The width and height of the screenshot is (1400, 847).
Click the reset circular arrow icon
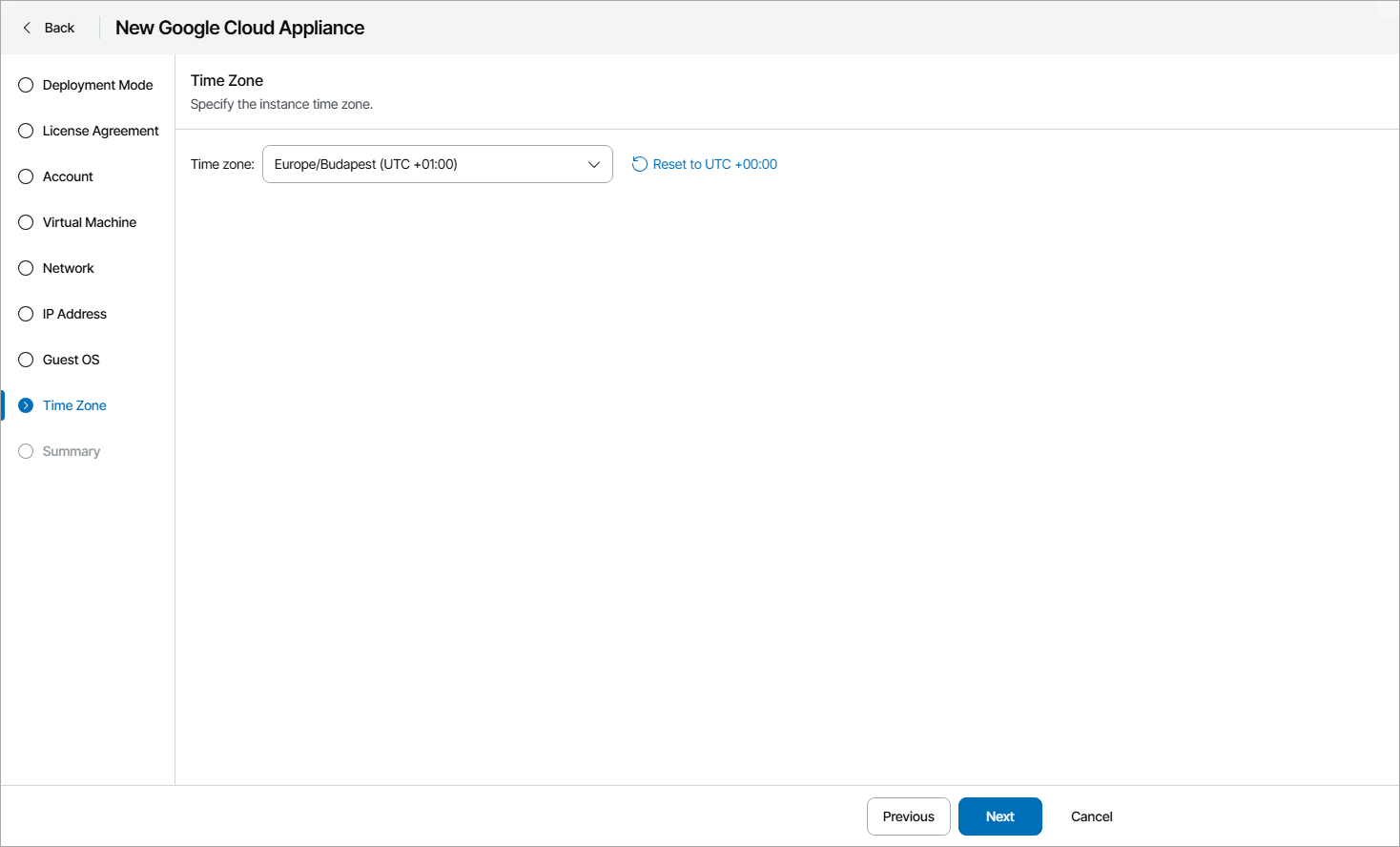(640, 164)
